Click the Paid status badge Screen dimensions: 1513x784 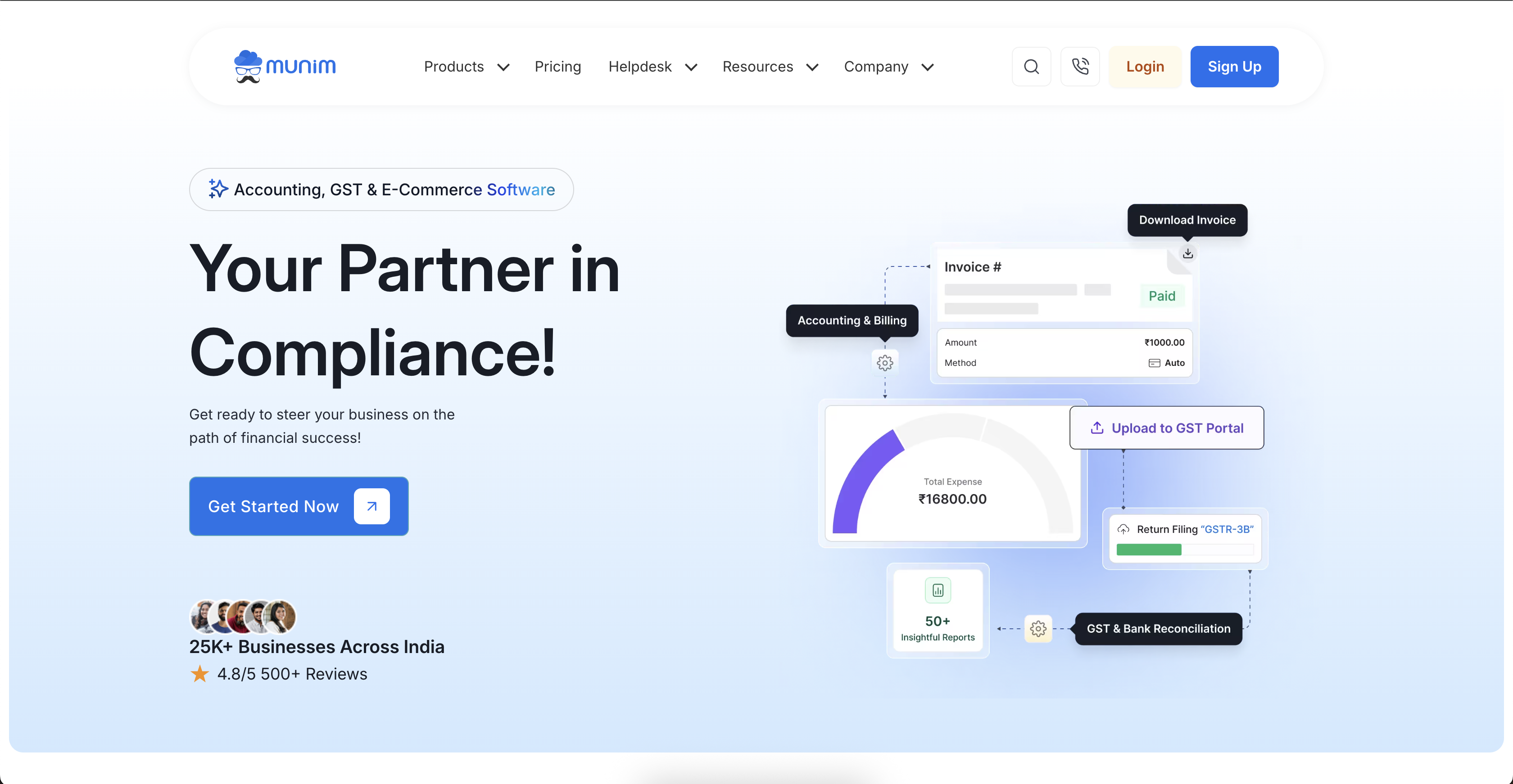[x=1162, y=296]
